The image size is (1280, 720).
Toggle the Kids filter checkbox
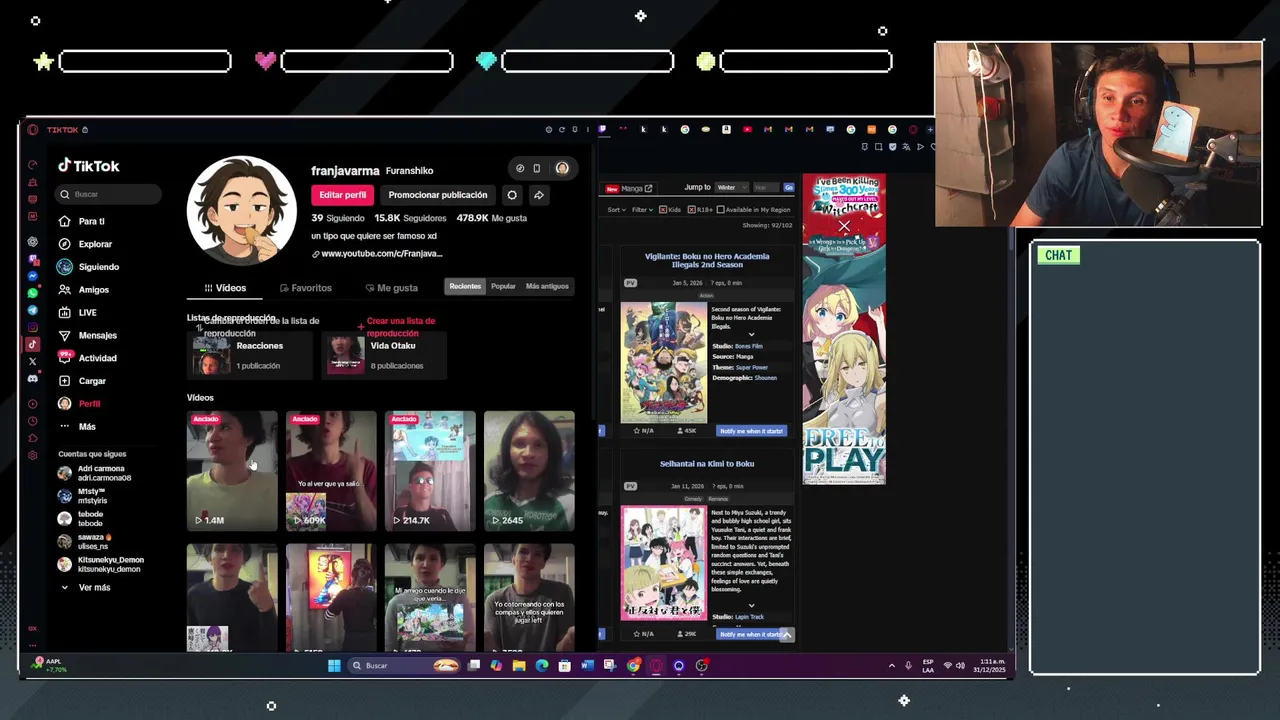[663, 210]
